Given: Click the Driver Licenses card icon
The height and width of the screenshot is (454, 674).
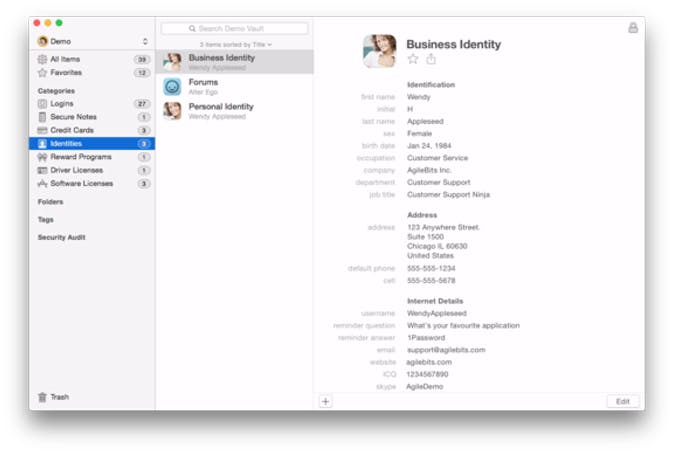Looking at the screenshot, I should (x=42, y=170).
